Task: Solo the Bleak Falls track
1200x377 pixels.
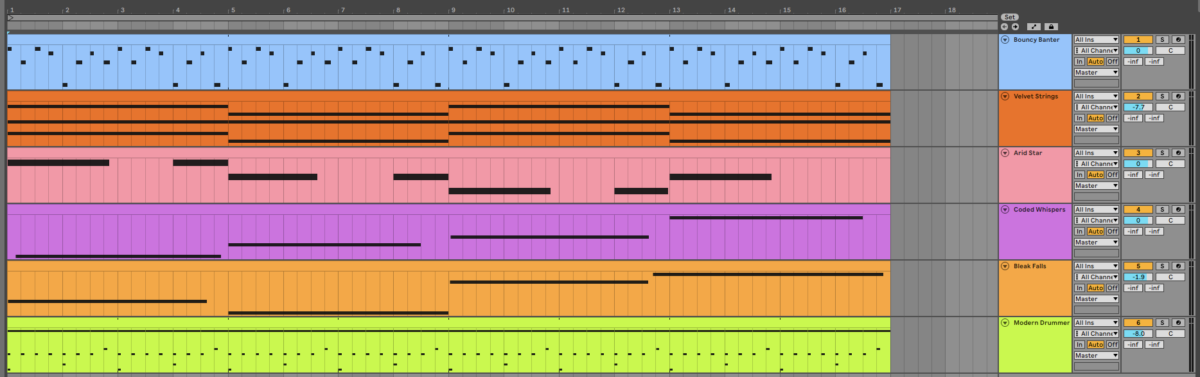Action: (1162, 266)
